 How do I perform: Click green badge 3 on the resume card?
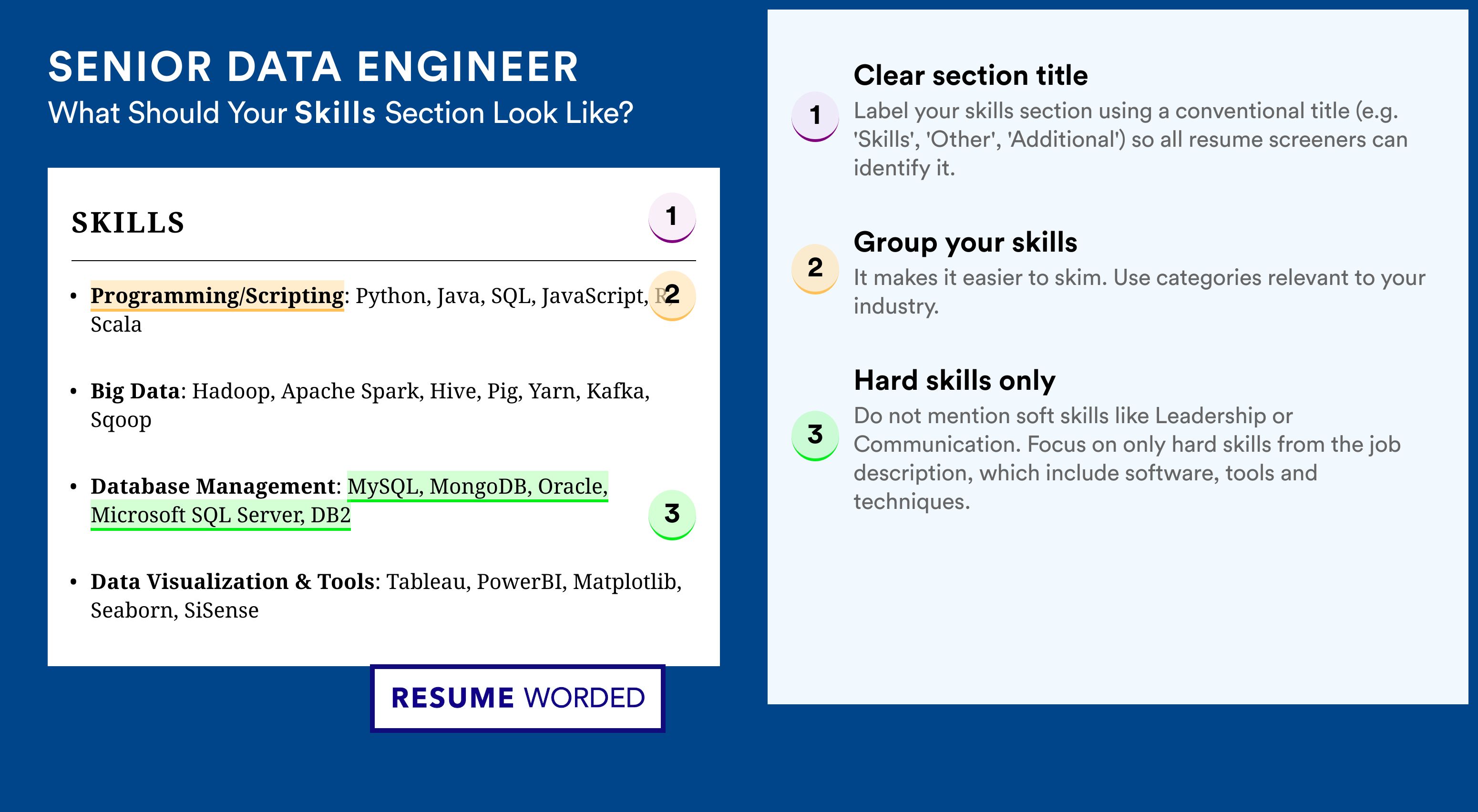(x=672, y=514)
